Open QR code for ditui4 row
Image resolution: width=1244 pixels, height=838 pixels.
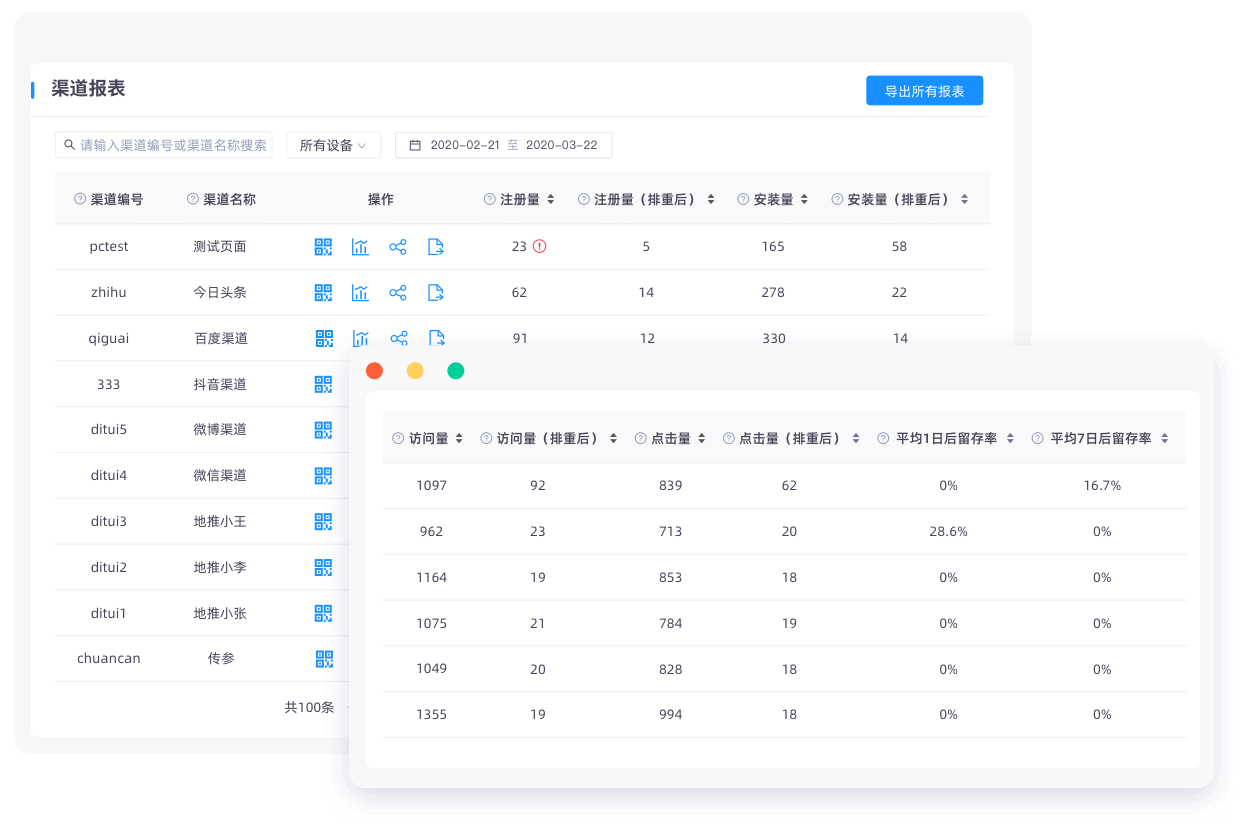tap(323, 476)
